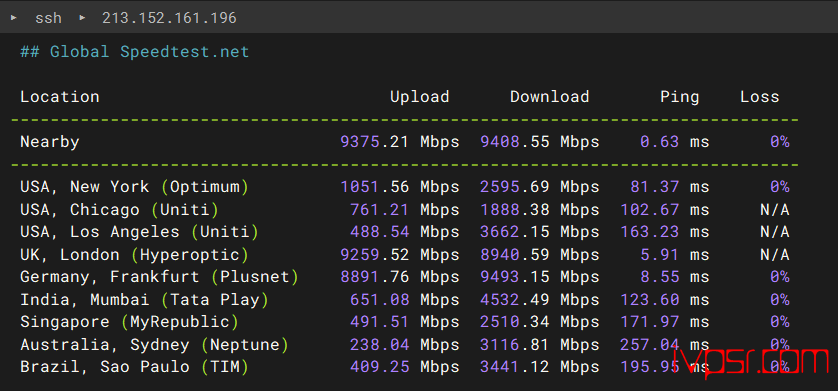Select Mumbai upload 651.08 Mbps
The width and height of the screenshot is (838, 391).
(x=405, y=300)
